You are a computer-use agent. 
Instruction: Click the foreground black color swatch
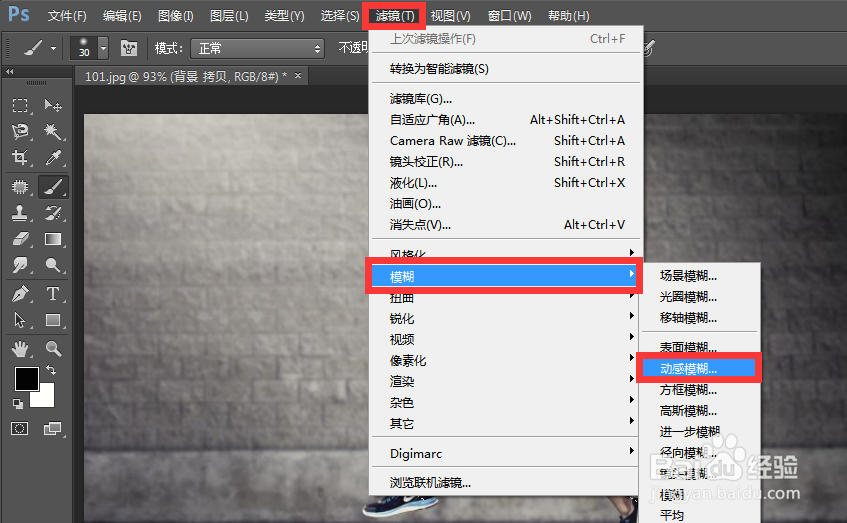26,378
